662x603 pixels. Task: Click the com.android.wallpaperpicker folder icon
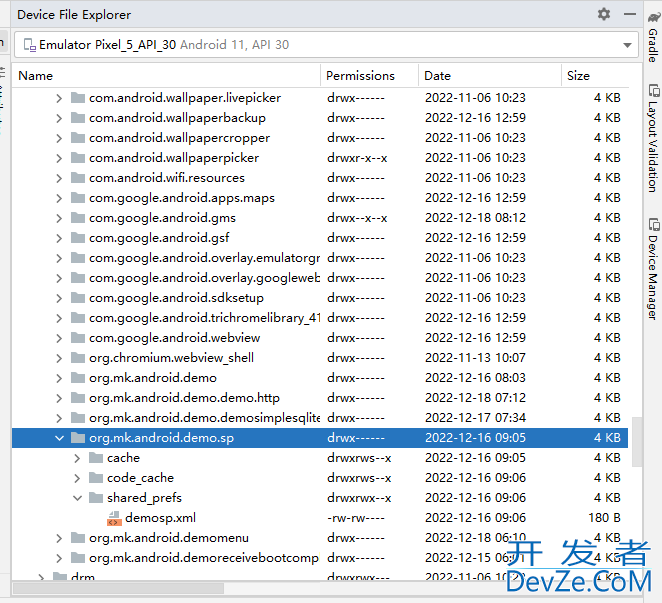point(78,158)
